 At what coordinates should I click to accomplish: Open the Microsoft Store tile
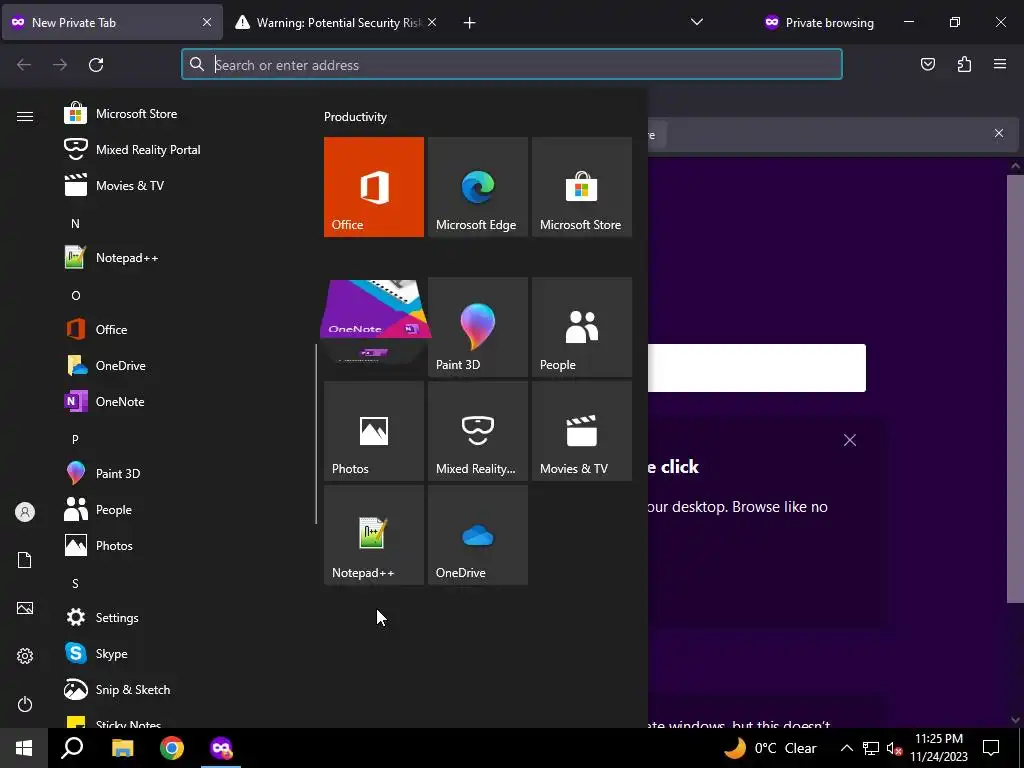[x=581, y=187]
